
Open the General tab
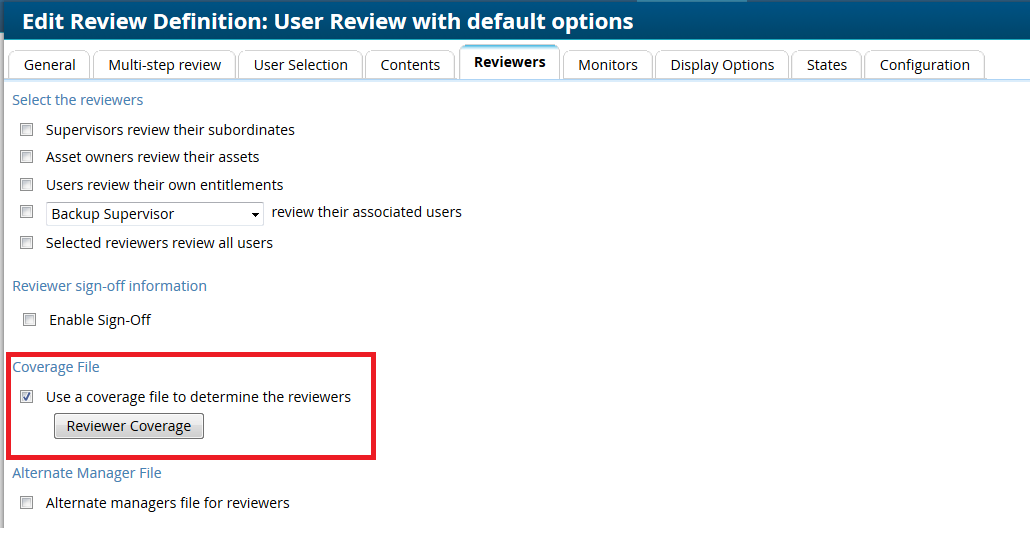[50, 65]
